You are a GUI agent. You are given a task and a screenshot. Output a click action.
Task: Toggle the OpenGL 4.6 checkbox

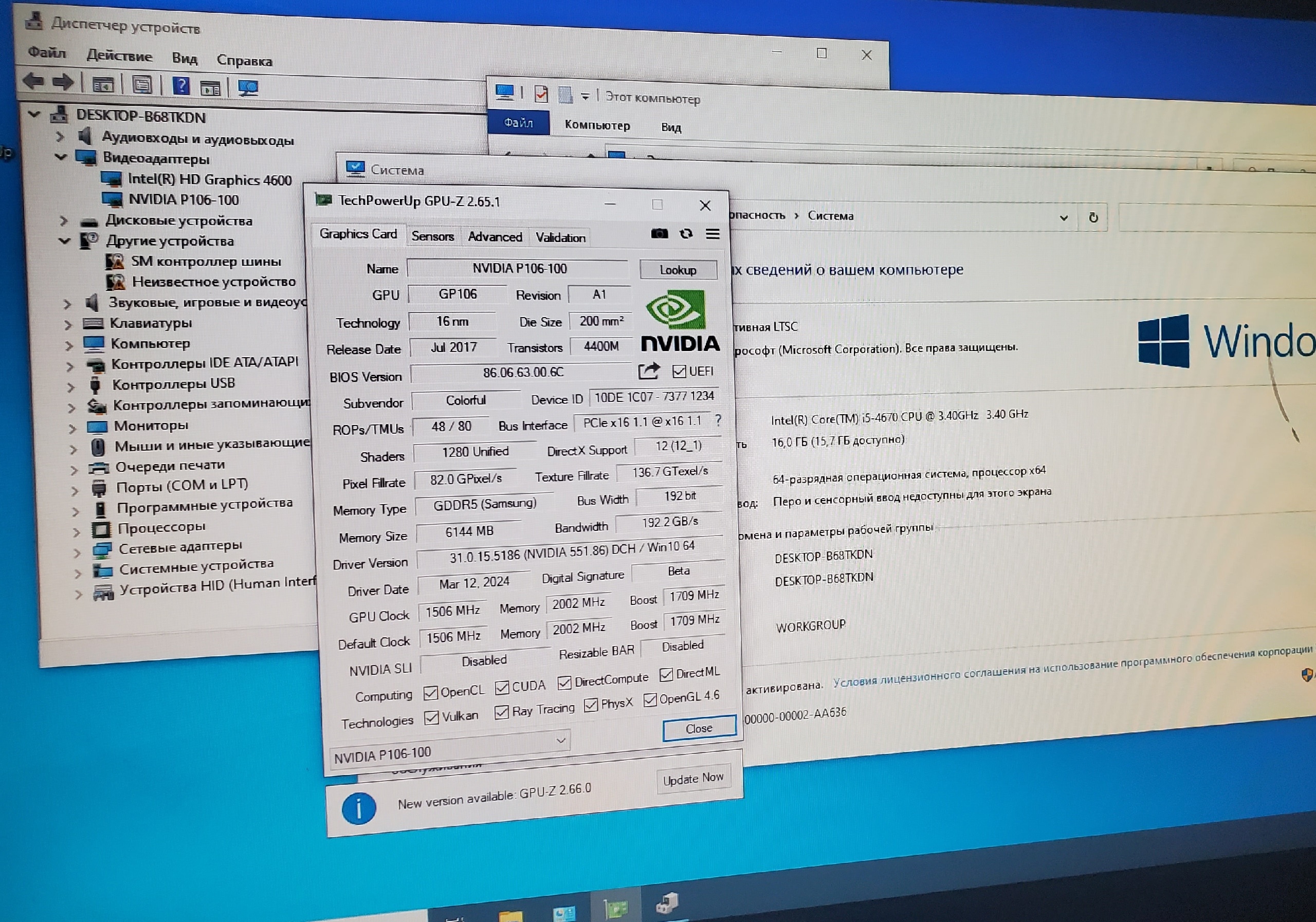coord(650,699)
